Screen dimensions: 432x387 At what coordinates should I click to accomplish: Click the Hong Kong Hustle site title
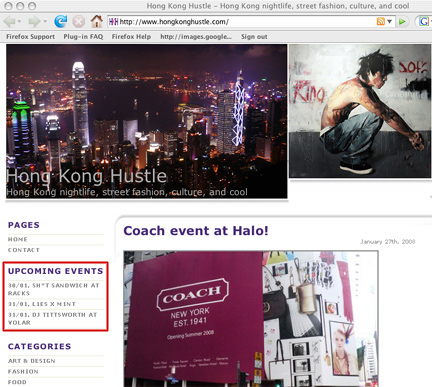86,176
